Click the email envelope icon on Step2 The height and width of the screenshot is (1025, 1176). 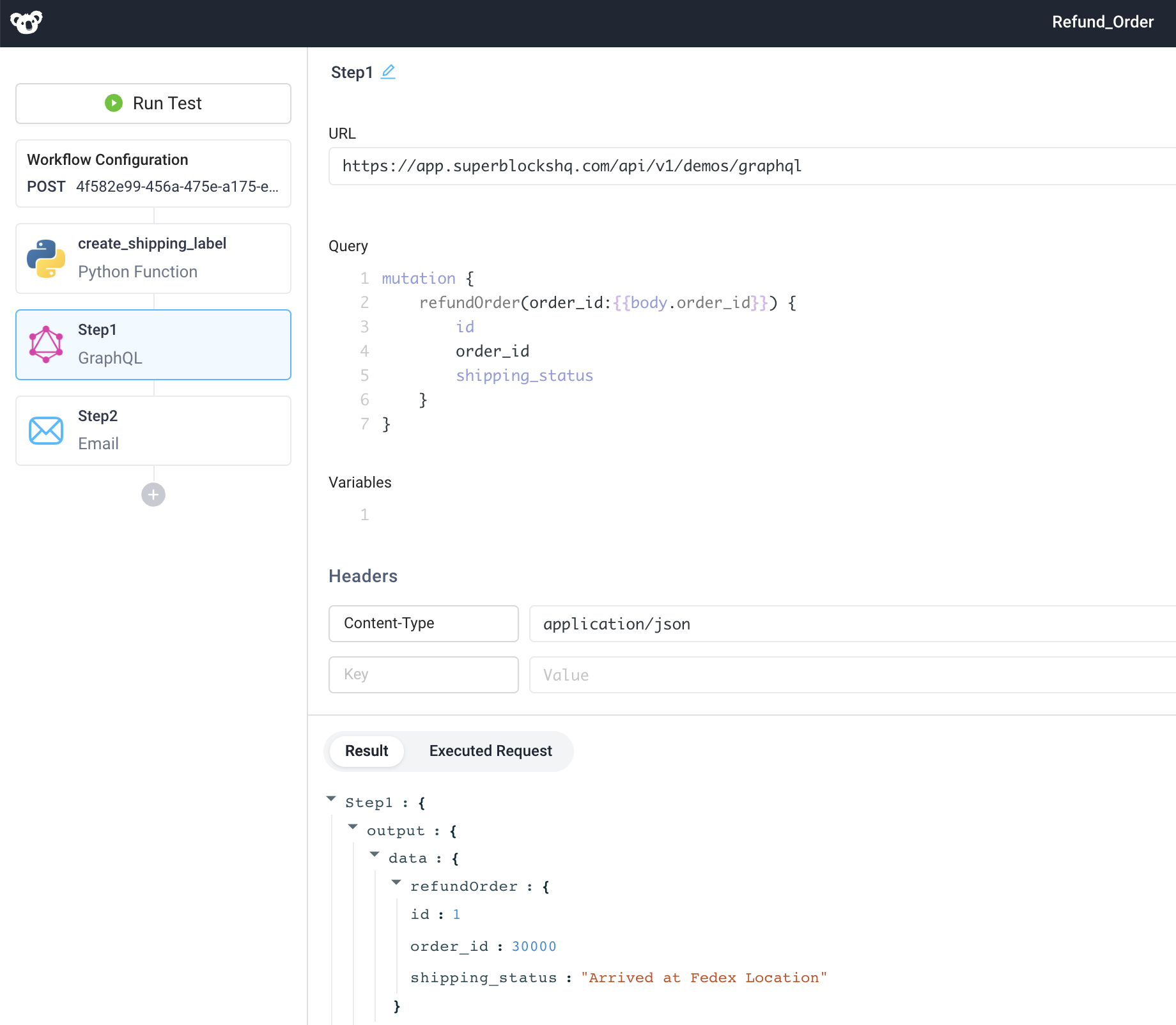coord(45,430)
